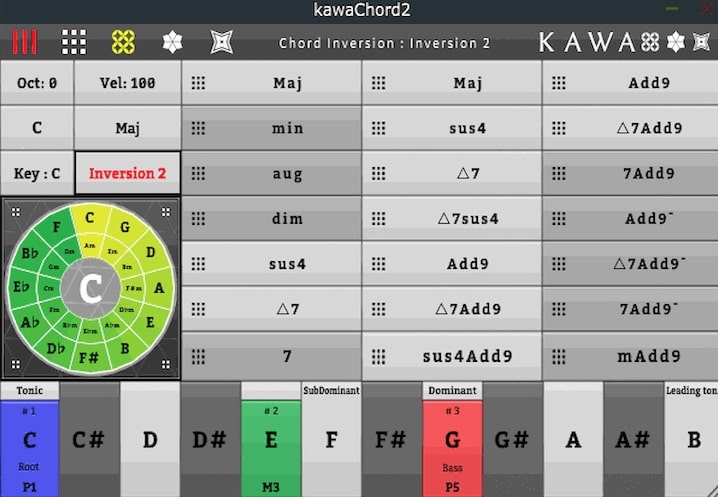The width and height of the screenshot is (718, 497).
Task: Toggle the C# piano key
Action: coord(90,440)
